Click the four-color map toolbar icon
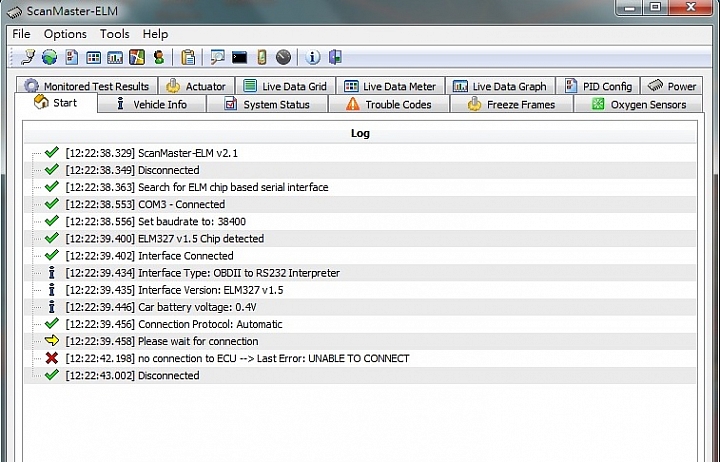The image size is (720, 462). point(137,57)
